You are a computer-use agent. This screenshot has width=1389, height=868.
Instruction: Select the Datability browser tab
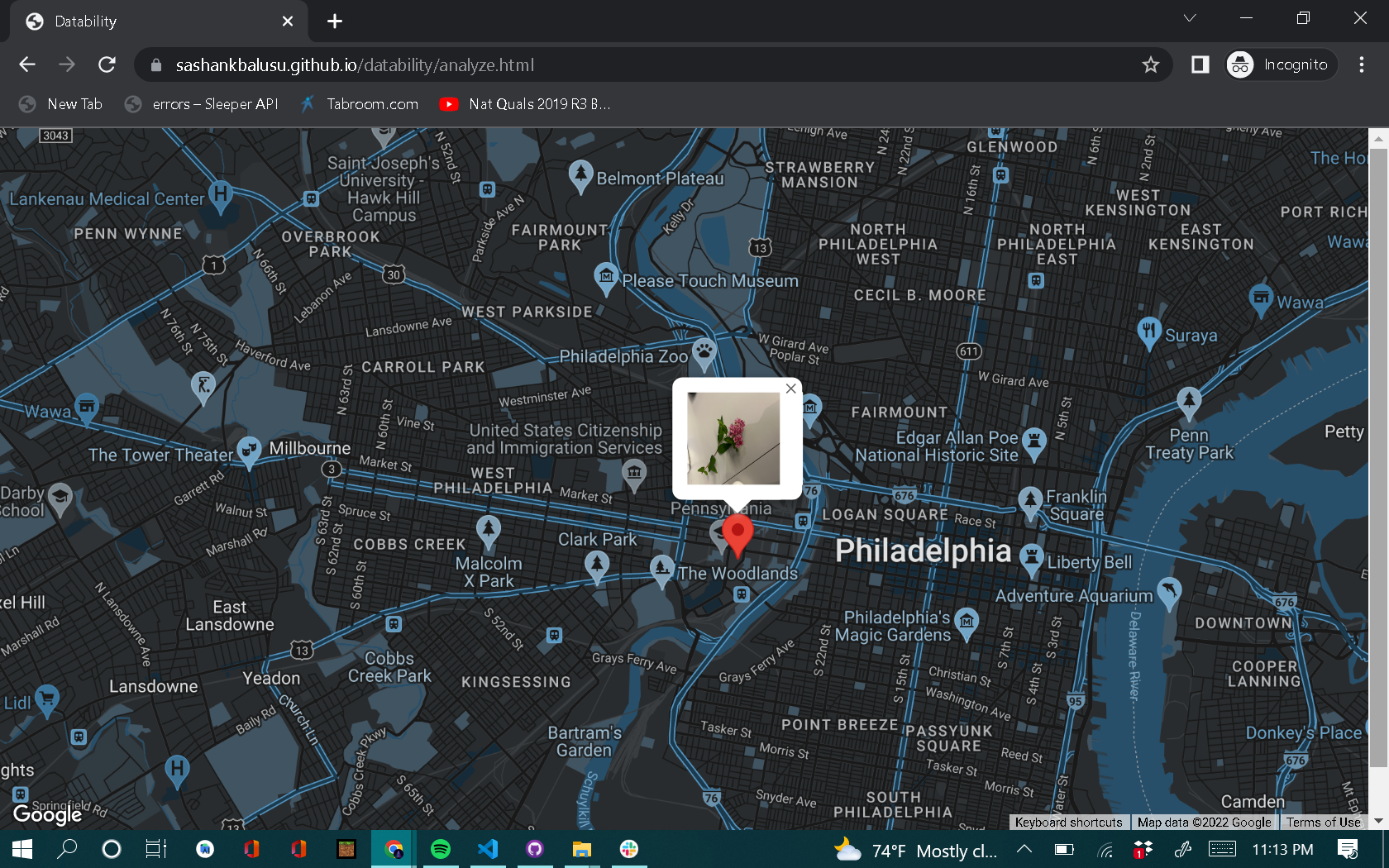tap(159, 21)
